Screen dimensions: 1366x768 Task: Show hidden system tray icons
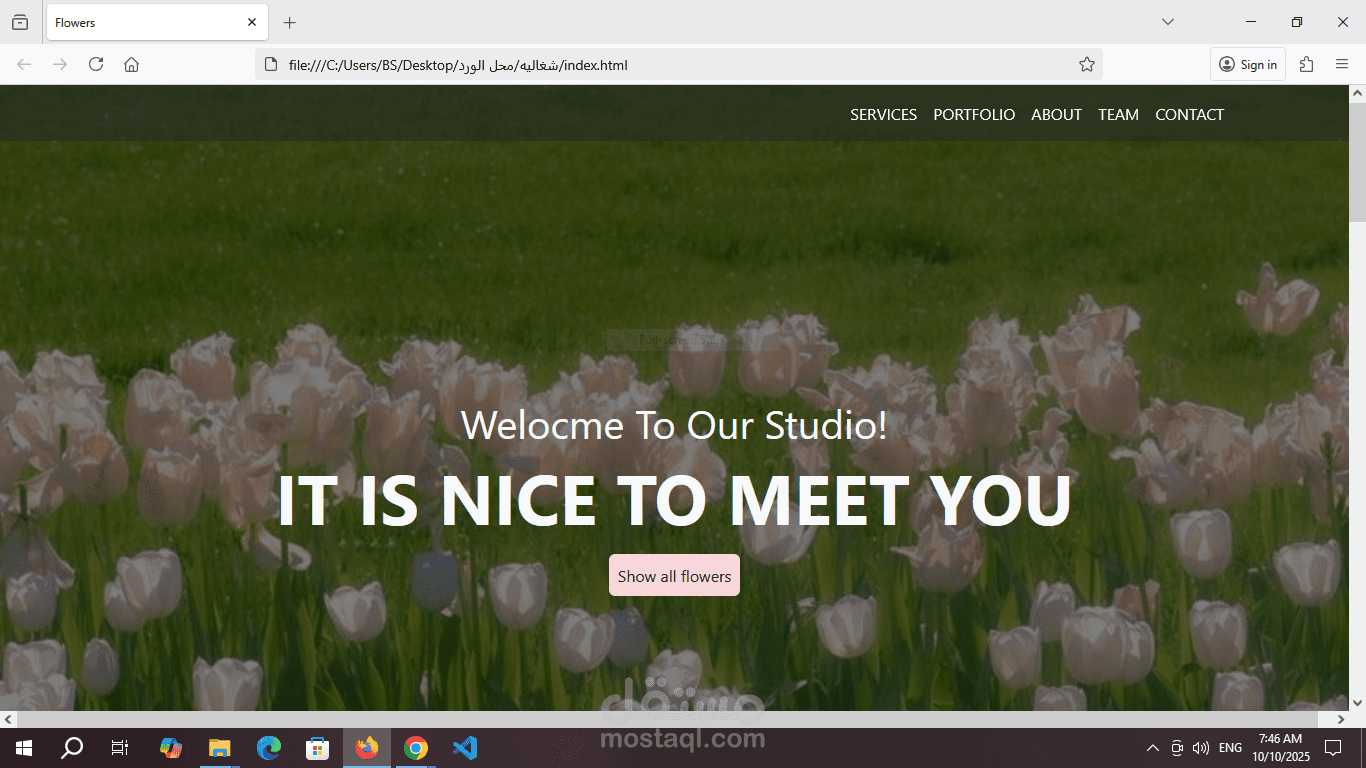[x=1152, y=748]
